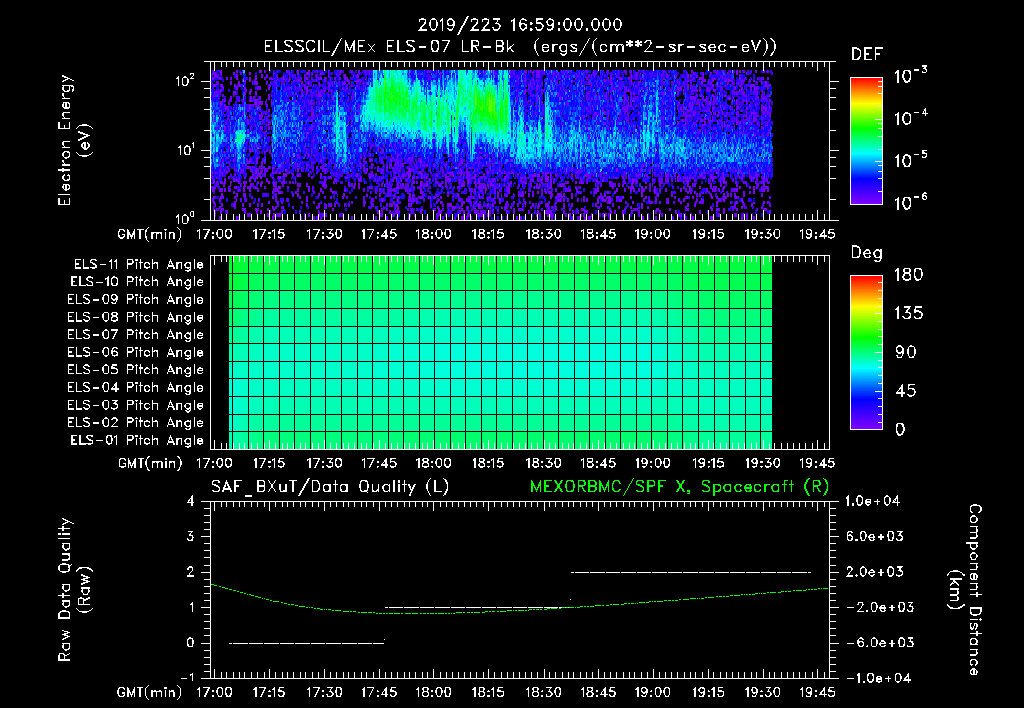Click the 10^-3 tick on the DEF scale
Viewport: 1024px width, 708px height.
910,76
